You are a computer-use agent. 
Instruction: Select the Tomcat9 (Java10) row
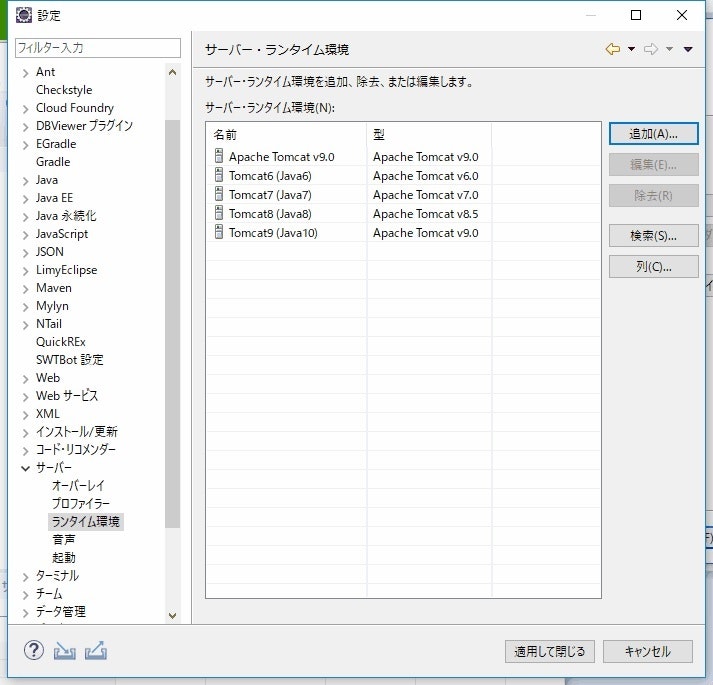[x=273, y=233]
